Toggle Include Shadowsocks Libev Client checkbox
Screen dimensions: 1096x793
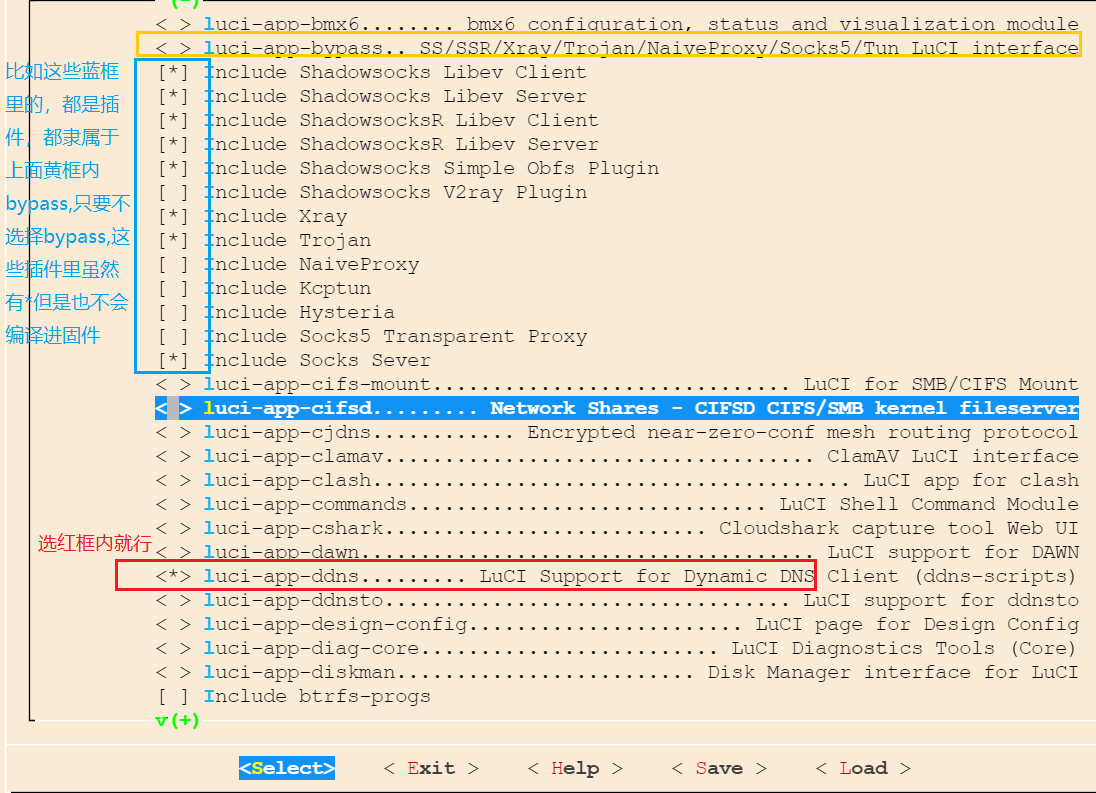[173, 72]
